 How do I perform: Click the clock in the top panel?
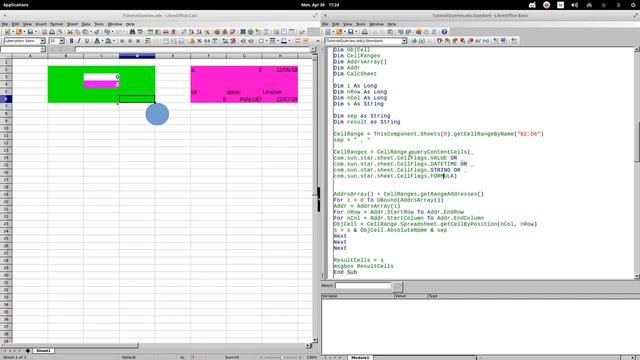click(320, 5)
